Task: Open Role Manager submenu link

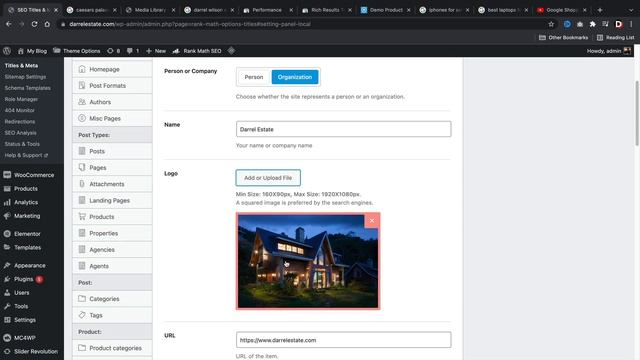Action: coord(21,99)
